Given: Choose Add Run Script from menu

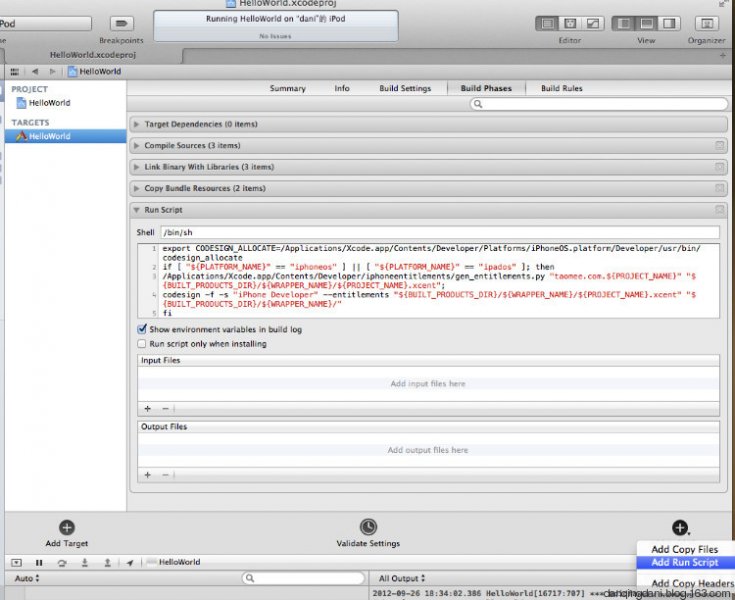Looking at the screenshot, I should pos(685,562).
